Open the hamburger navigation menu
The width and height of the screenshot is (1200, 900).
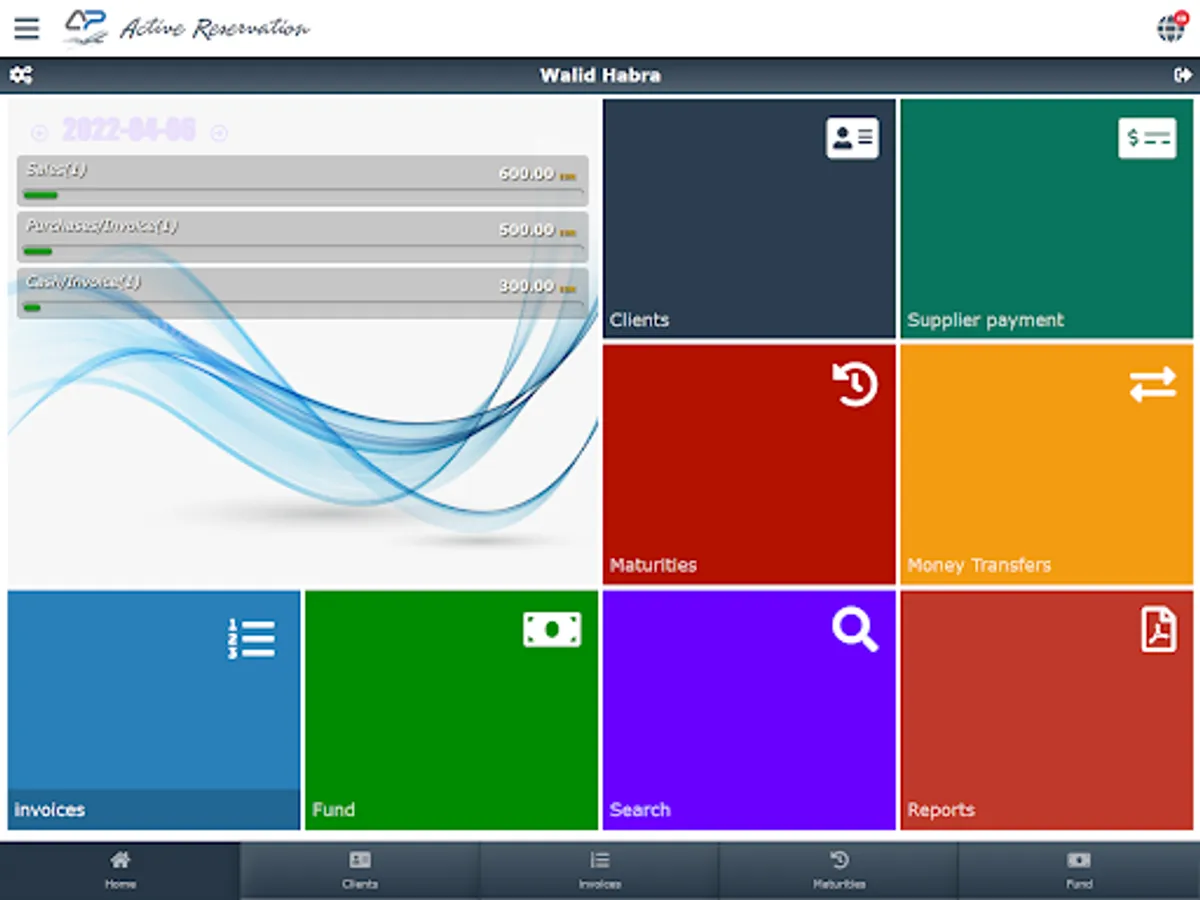pyautogui.click(x=26, y=28)
